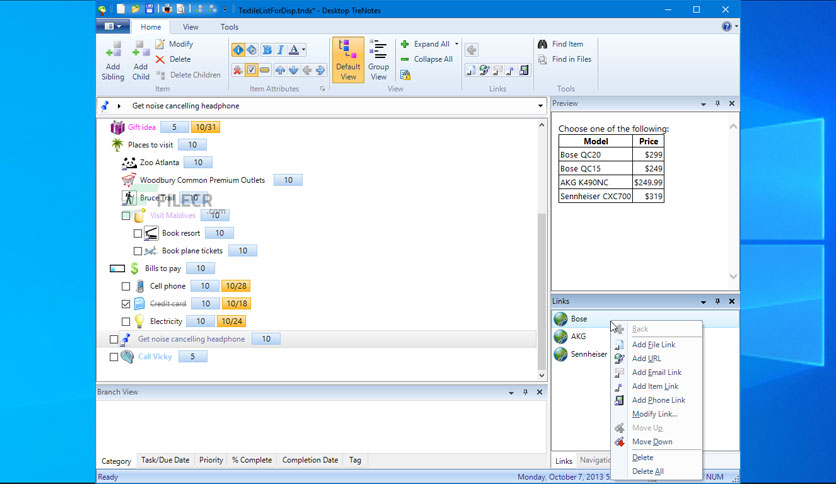836x484 pixels.
Task: Check the Cell phone checkbox
Action: coord(126,286)
